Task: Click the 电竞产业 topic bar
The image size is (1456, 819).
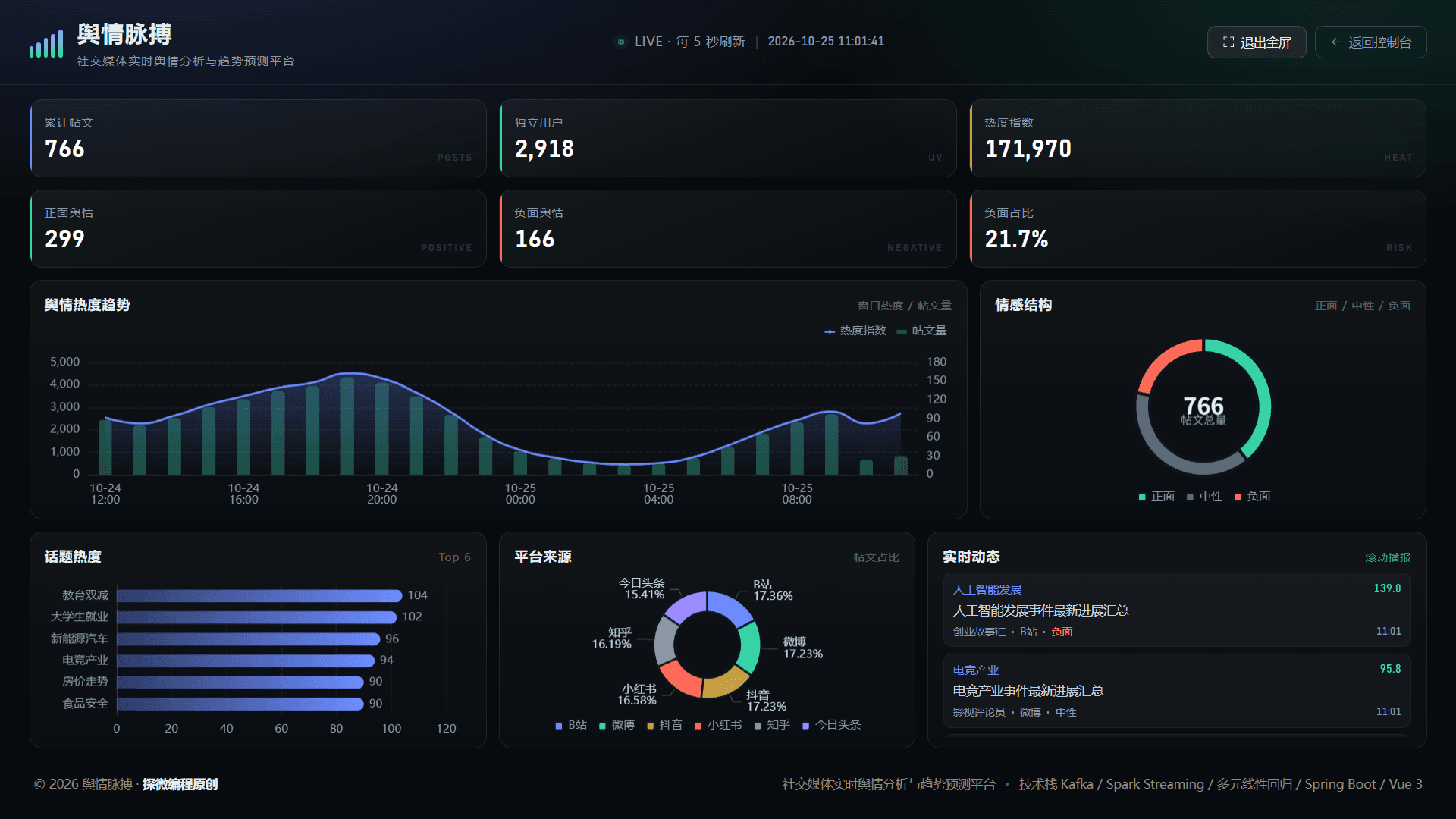Action: [246, 661]
